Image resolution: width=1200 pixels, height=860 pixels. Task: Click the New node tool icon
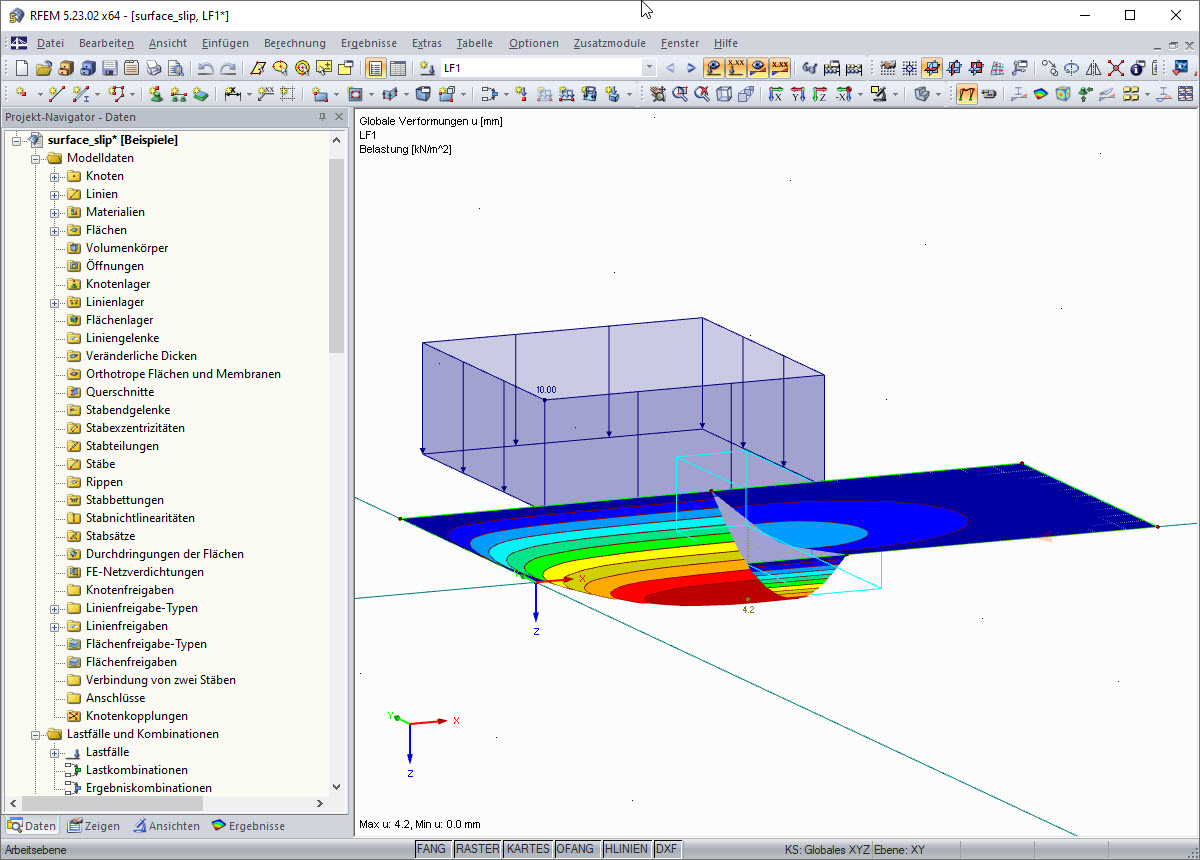[x=21, y=93]
